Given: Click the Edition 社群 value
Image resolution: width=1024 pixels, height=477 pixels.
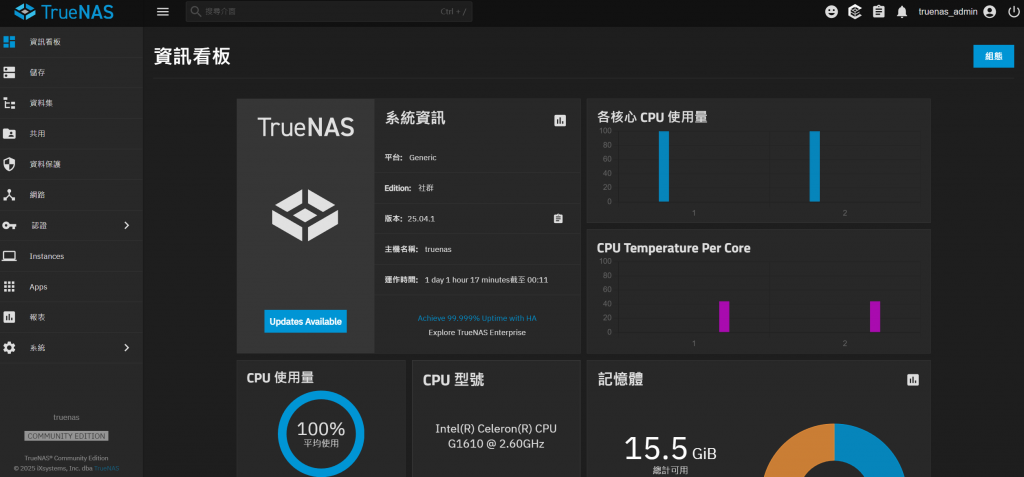Looking at the screenshot, I should [426, 188].
